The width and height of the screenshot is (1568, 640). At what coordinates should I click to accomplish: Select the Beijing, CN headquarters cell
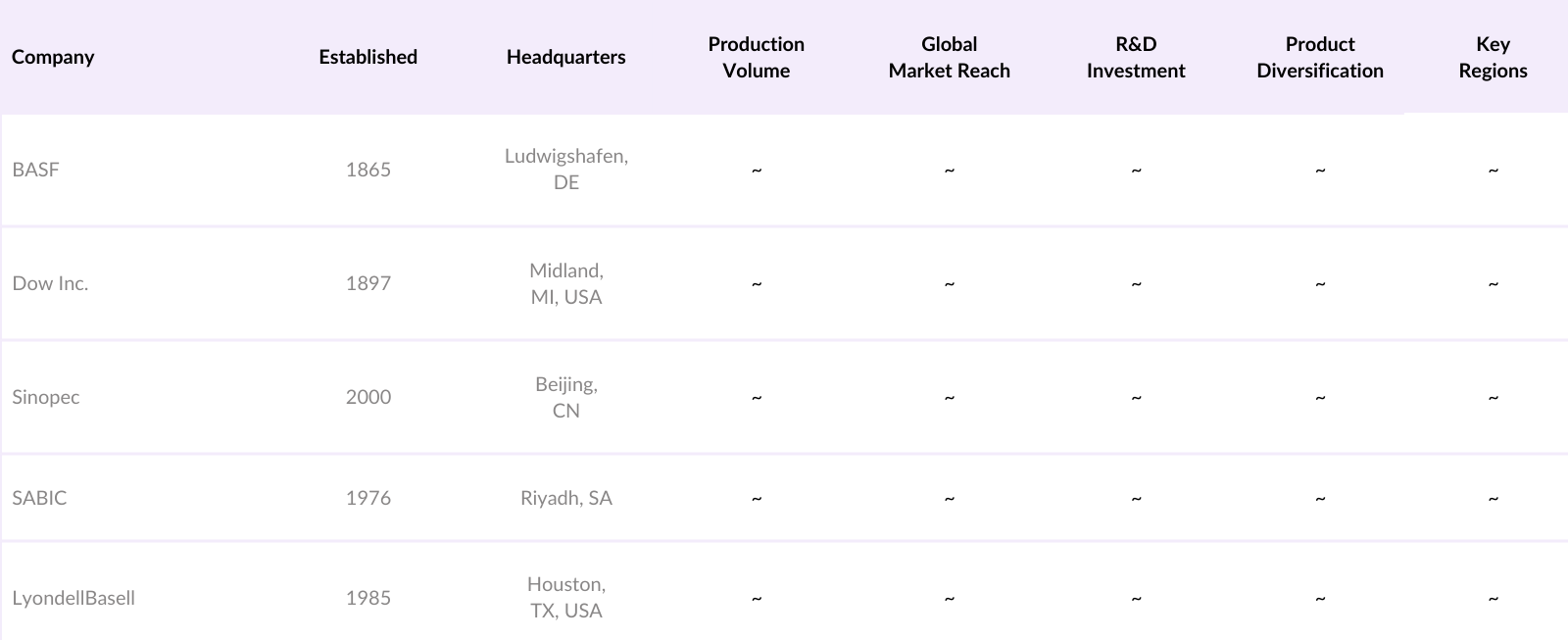click(x=565, y=397)
